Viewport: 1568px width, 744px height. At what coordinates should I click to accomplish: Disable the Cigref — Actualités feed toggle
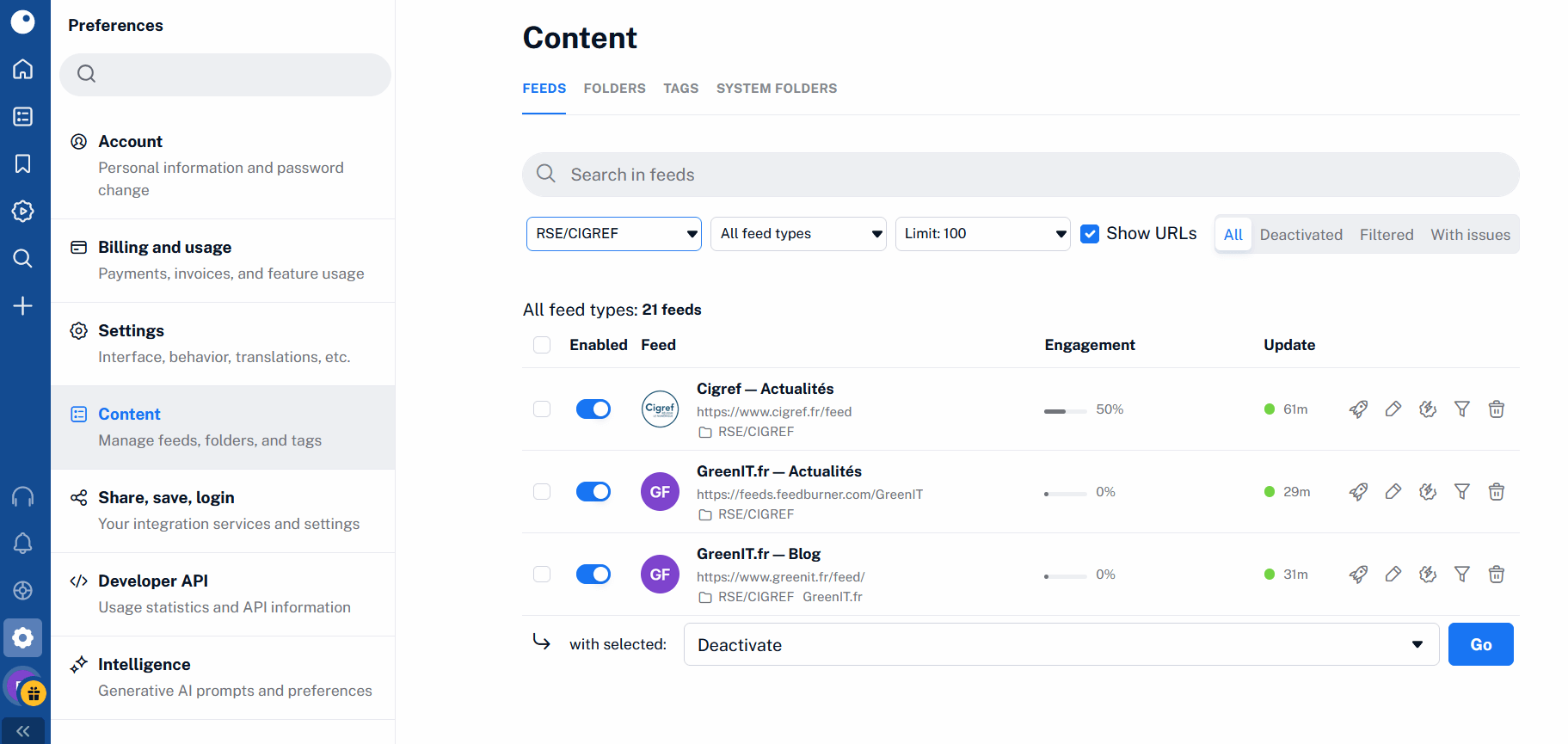point(593,409)
